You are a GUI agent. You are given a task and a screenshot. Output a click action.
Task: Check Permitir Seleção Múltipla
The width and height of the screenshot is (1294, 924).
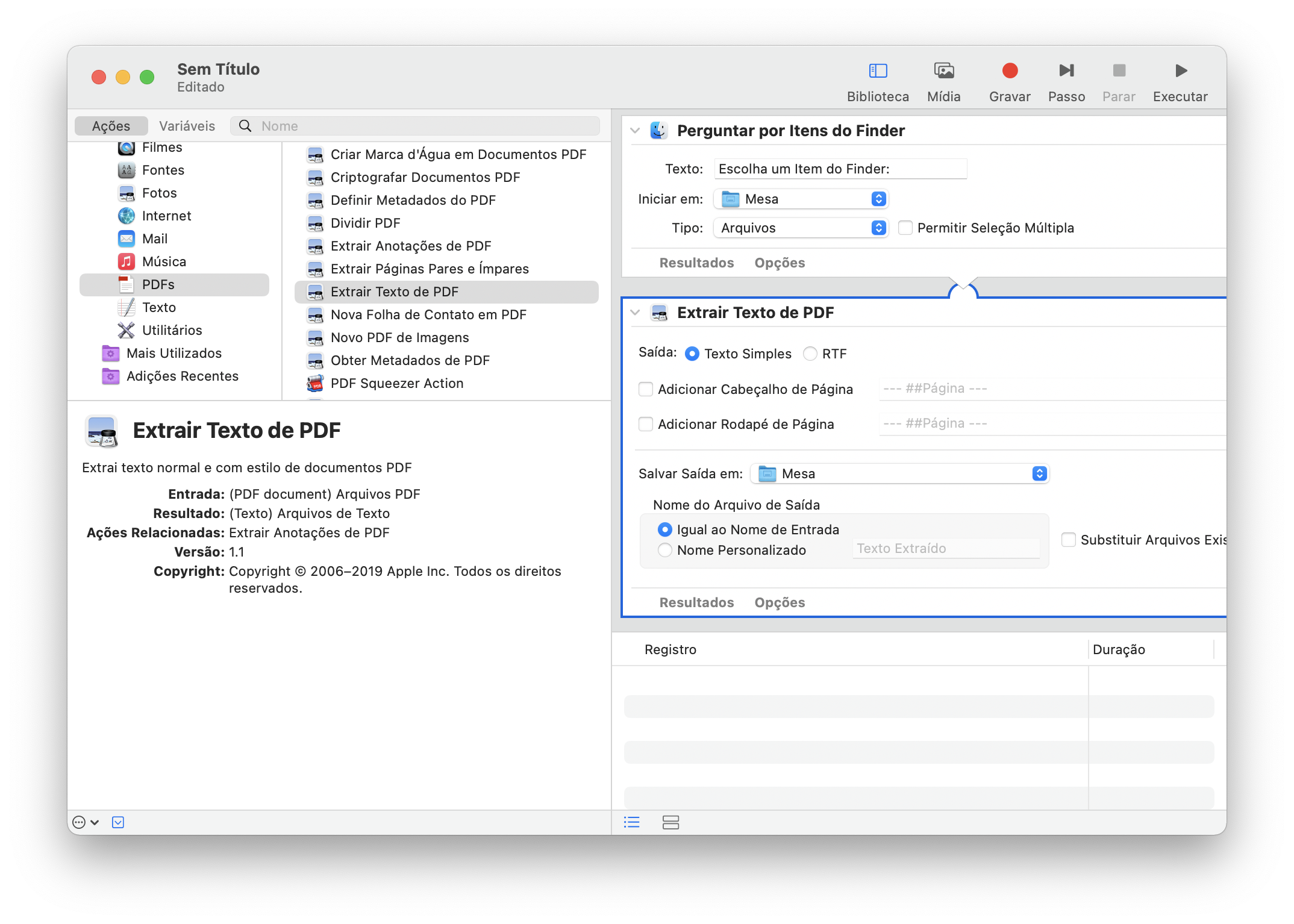coord(905,228)
